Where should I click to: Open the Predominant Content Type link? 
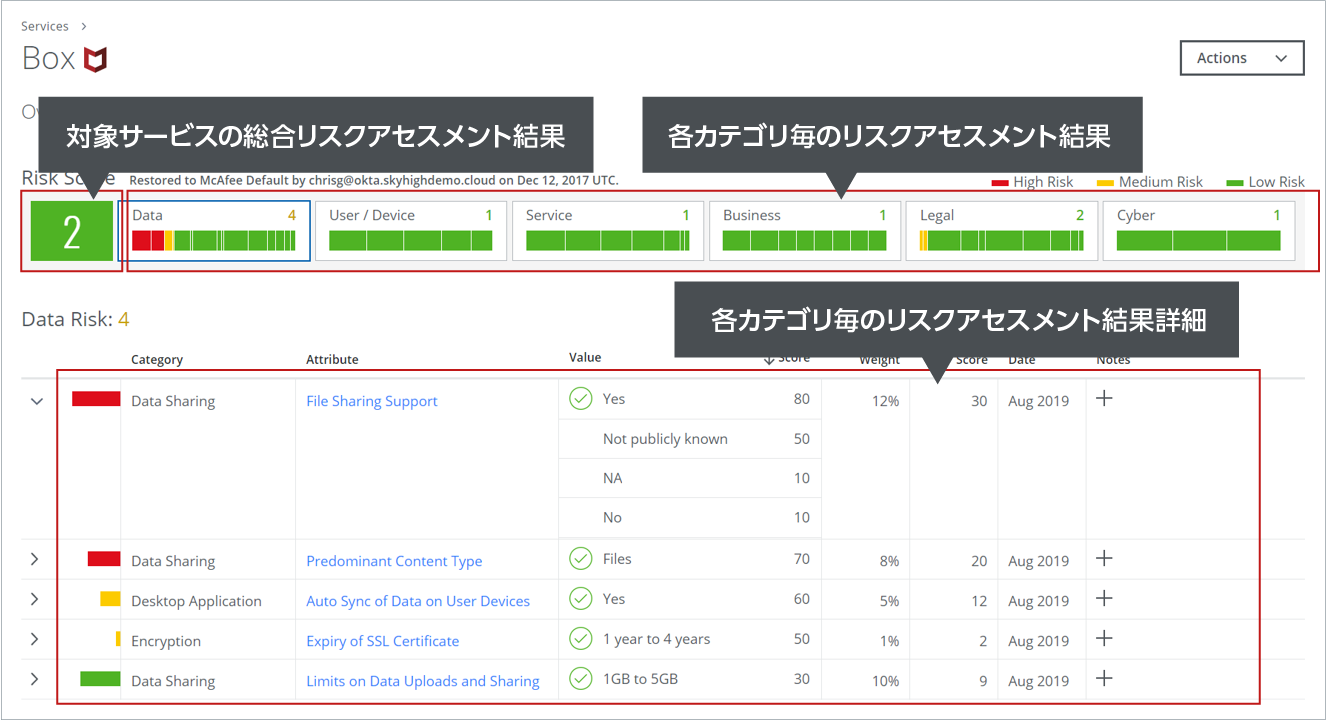[x=394, y=561]
